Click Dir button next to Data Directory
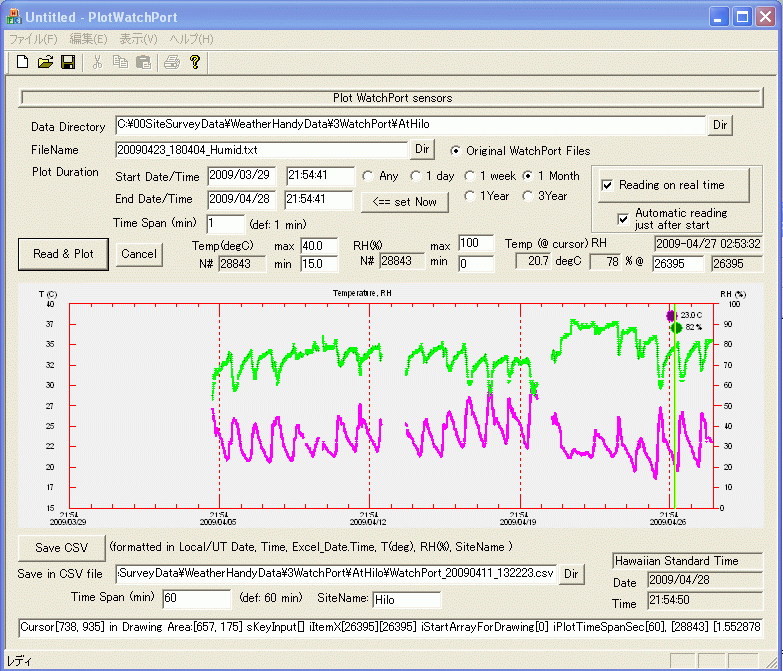The image size is (783, 671). pyautogui.click(x=721, y=125)
